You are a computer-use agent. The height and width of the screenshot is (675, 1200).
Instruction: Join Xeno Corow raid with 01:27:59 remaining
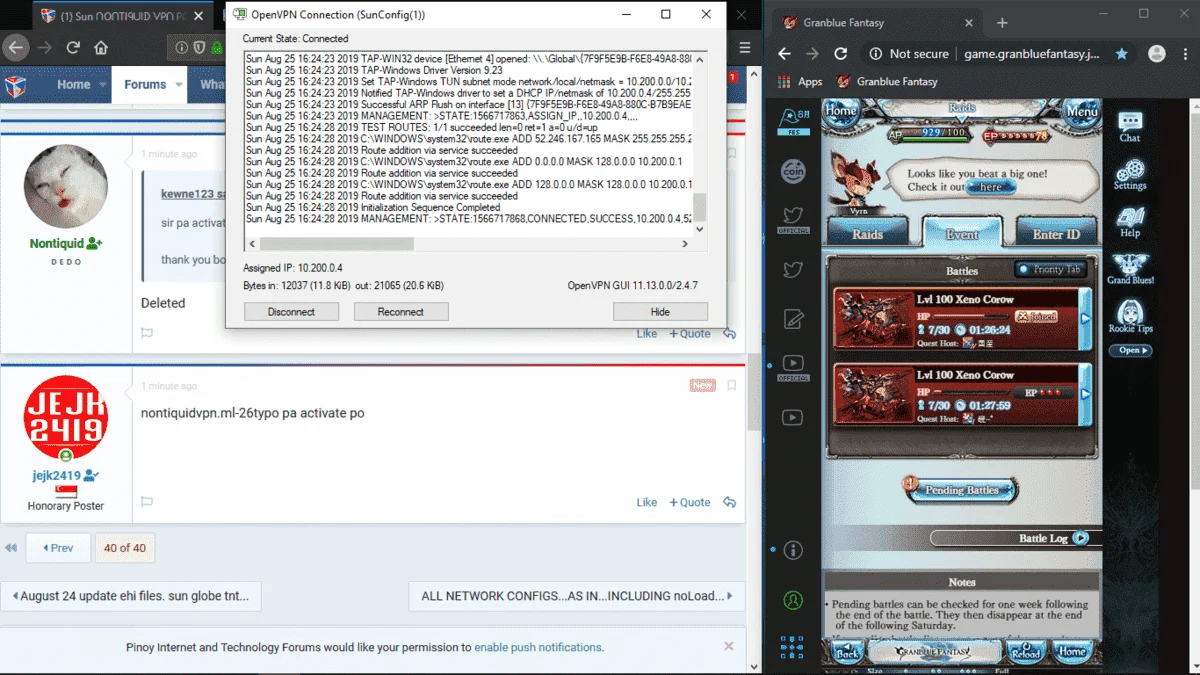pos(962,395)
